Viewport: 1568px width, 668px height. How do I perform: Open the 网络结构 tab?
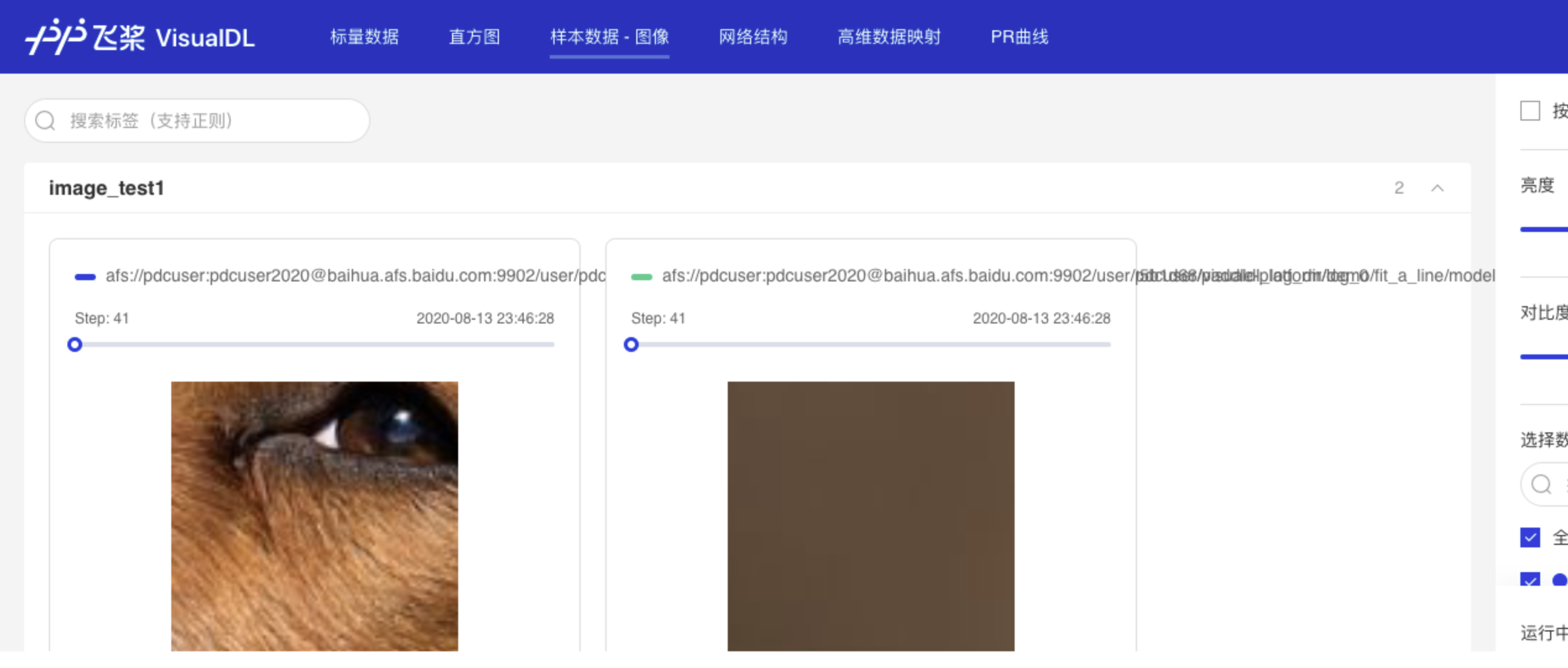(753, 37)
